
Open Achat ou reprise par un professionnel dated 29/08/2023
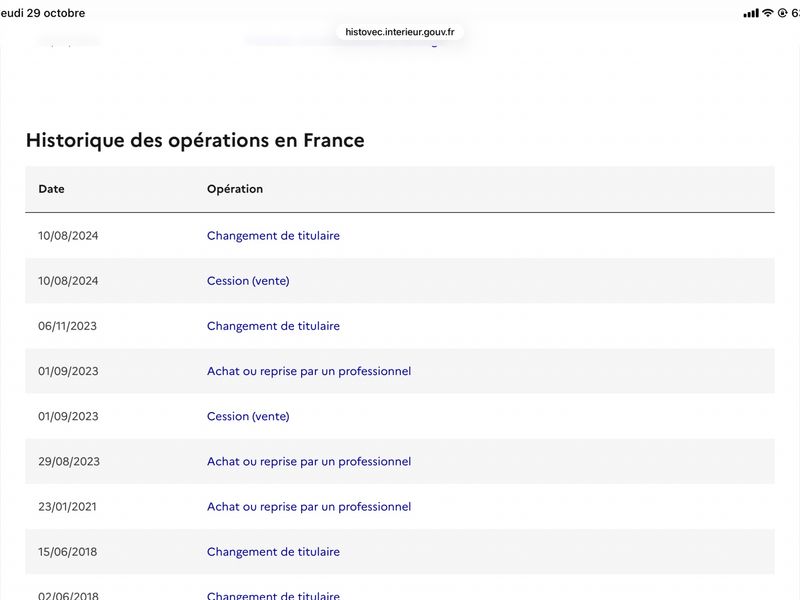309,461
